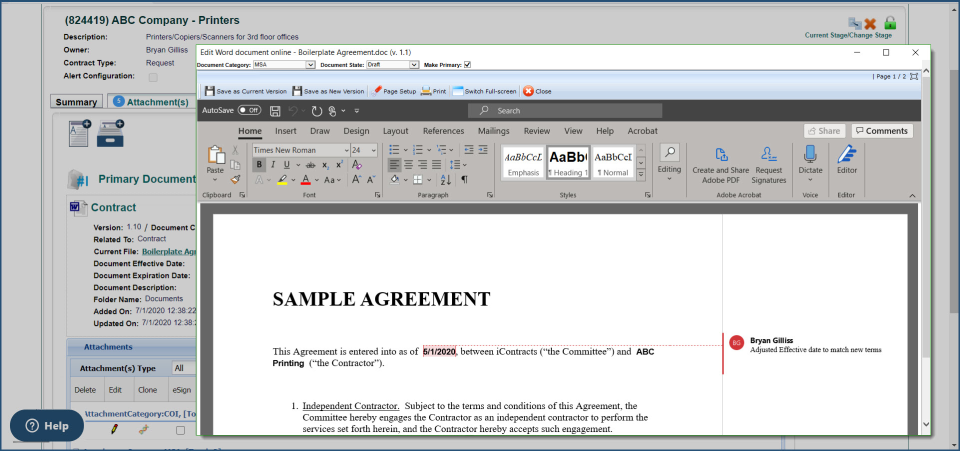The width and height of the screenshot is (960, 451).
Task: Open the Acrobat ribbon tab
Action: click(642, 131)
